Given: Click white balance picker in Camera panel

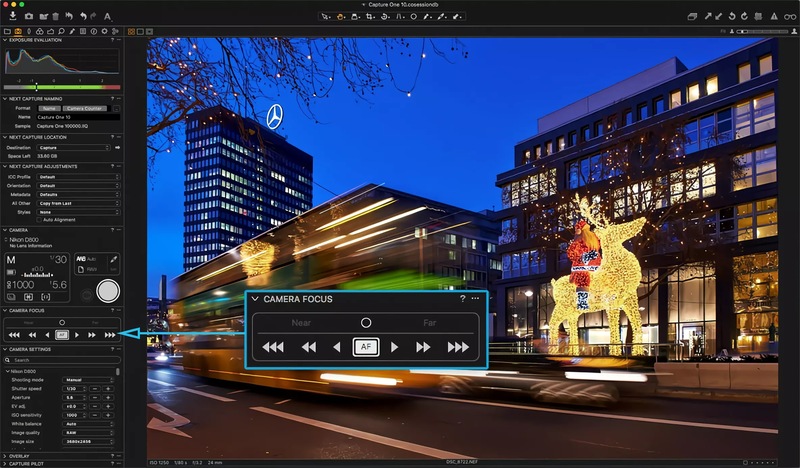Looking at the screenshot, I should (x=113, y=259).
